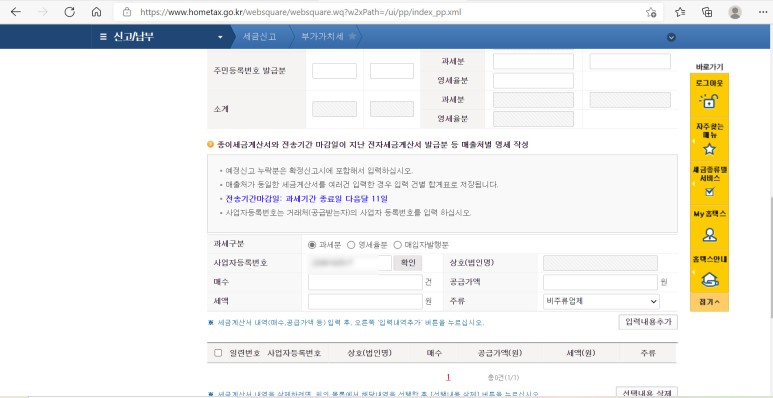Toggle favorite star next to 부가가치세
Viewport: 773px width, 398px height.
coord(352,36)
